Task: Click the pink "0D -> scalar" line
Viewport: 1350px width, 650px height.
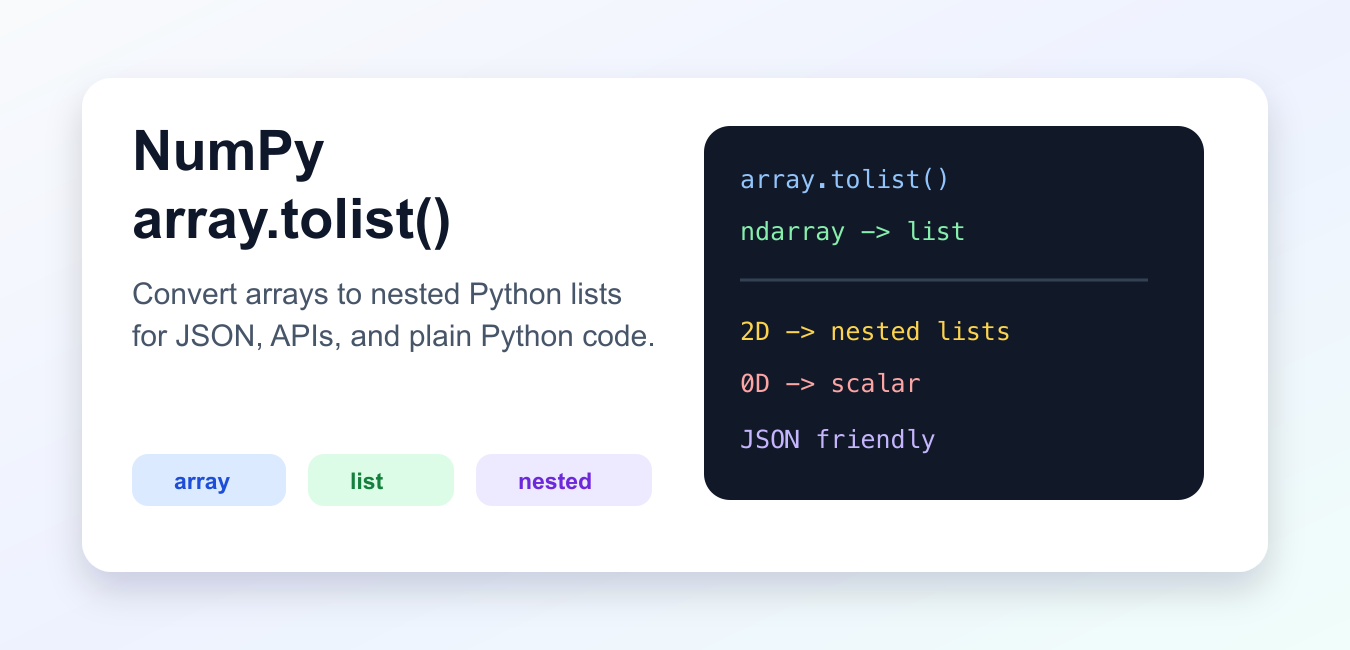Action: 830,384
